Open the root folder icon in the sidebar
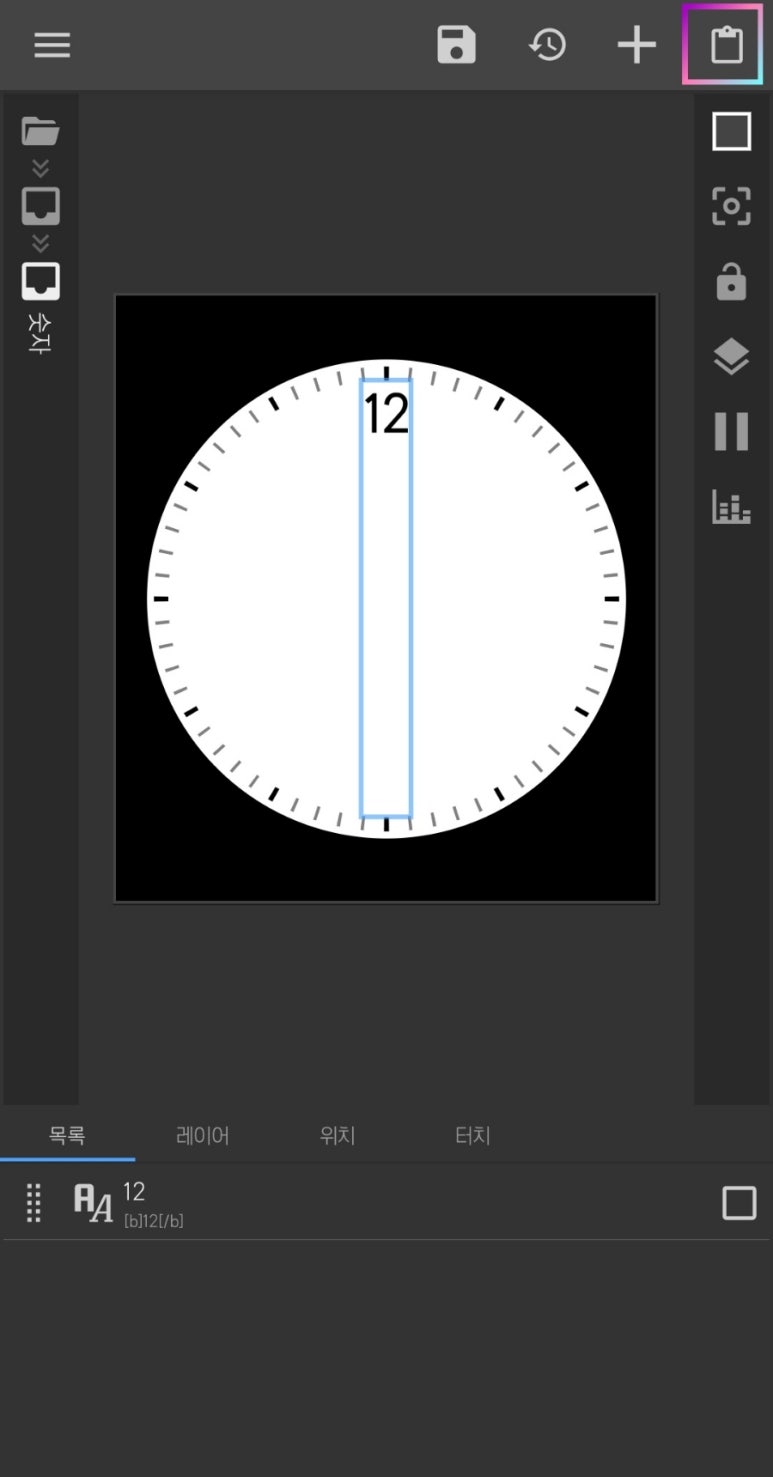The height and width of the screenshot is (1477, 773). tap(41, 131)
